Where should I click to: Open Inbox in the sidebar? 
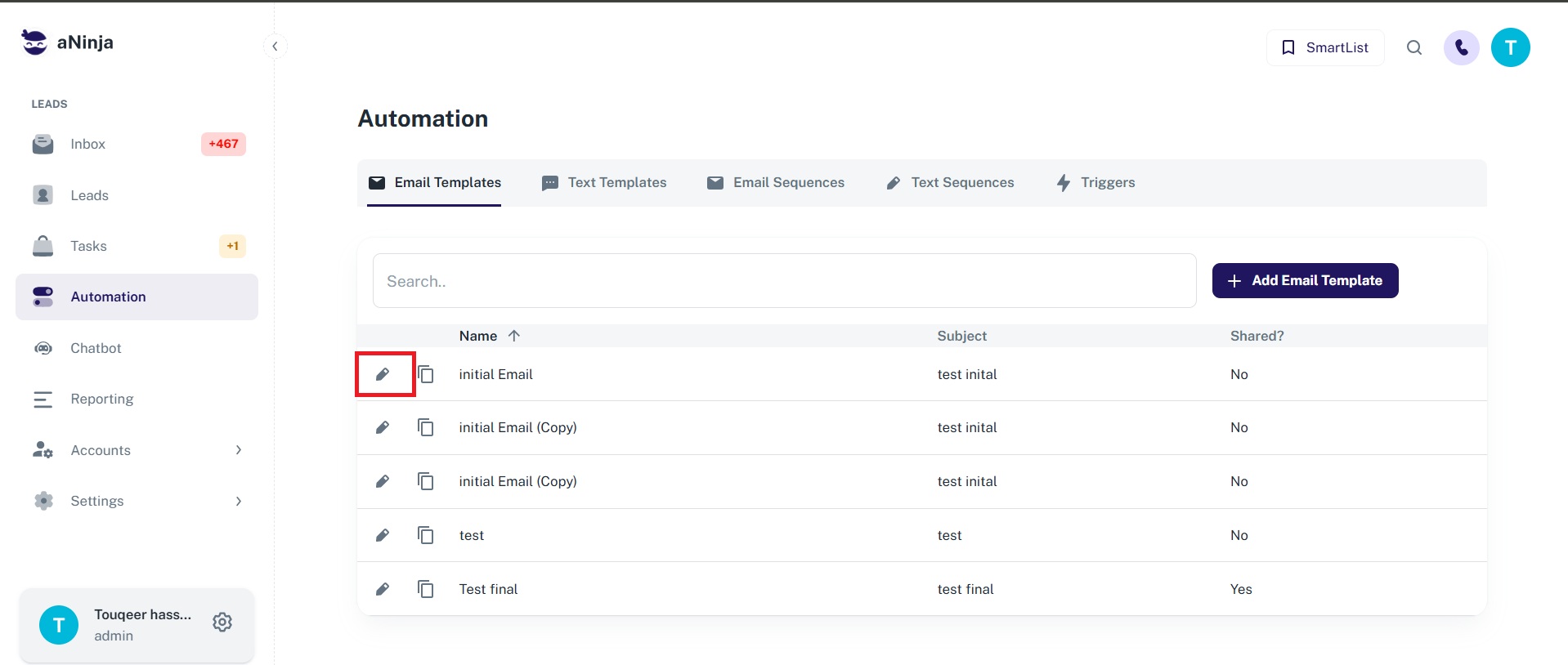pyautogui.click(x=88, y=145)
